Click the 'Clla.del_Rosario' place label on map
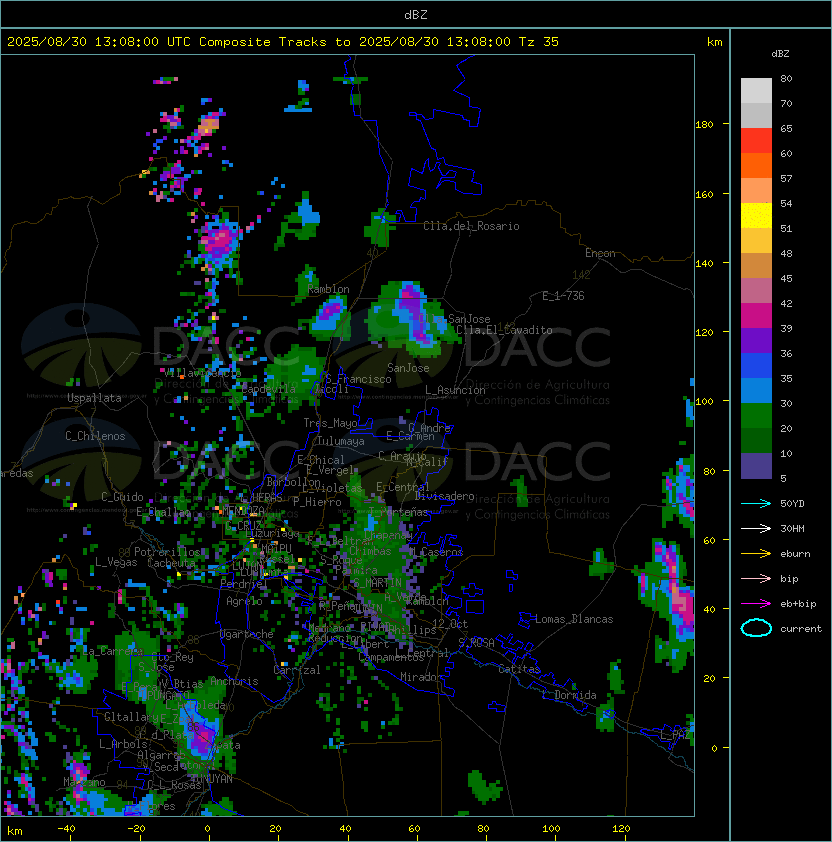The height and width of the screenshot is (842, 832). (471, 226)
